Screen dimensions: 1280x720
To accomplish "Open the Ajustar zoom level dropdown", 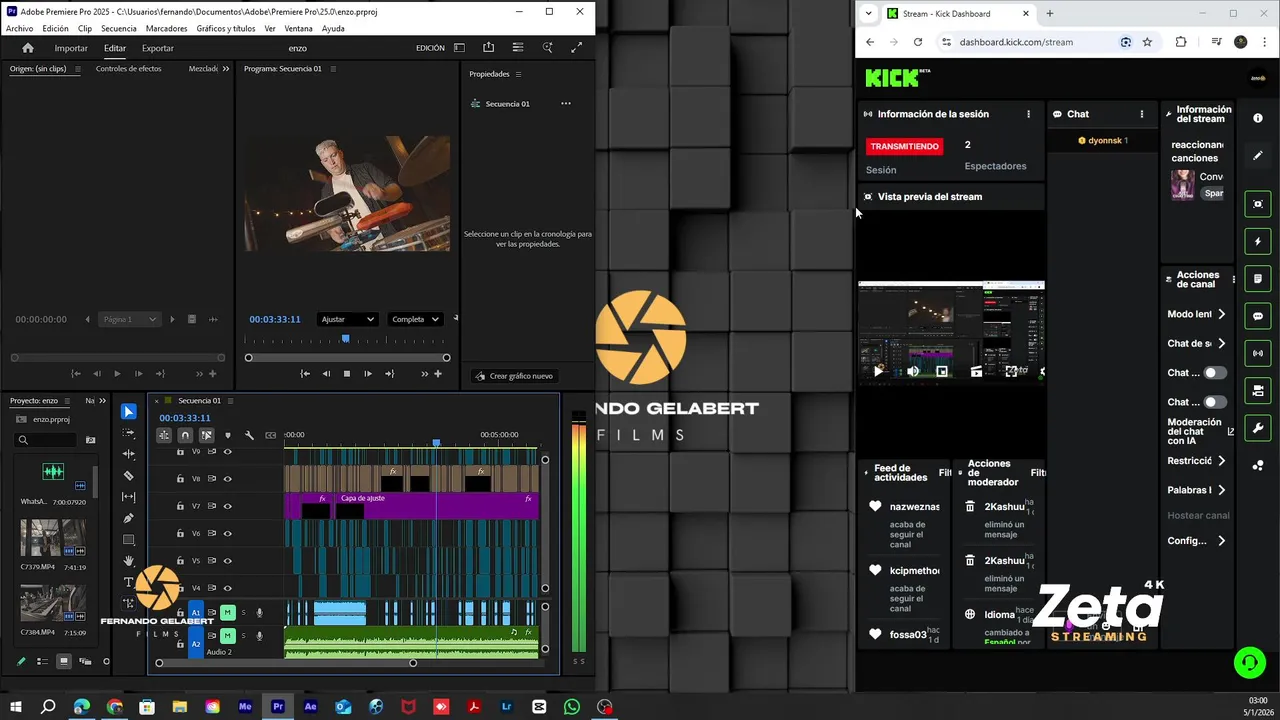I will tap(347, 319).
